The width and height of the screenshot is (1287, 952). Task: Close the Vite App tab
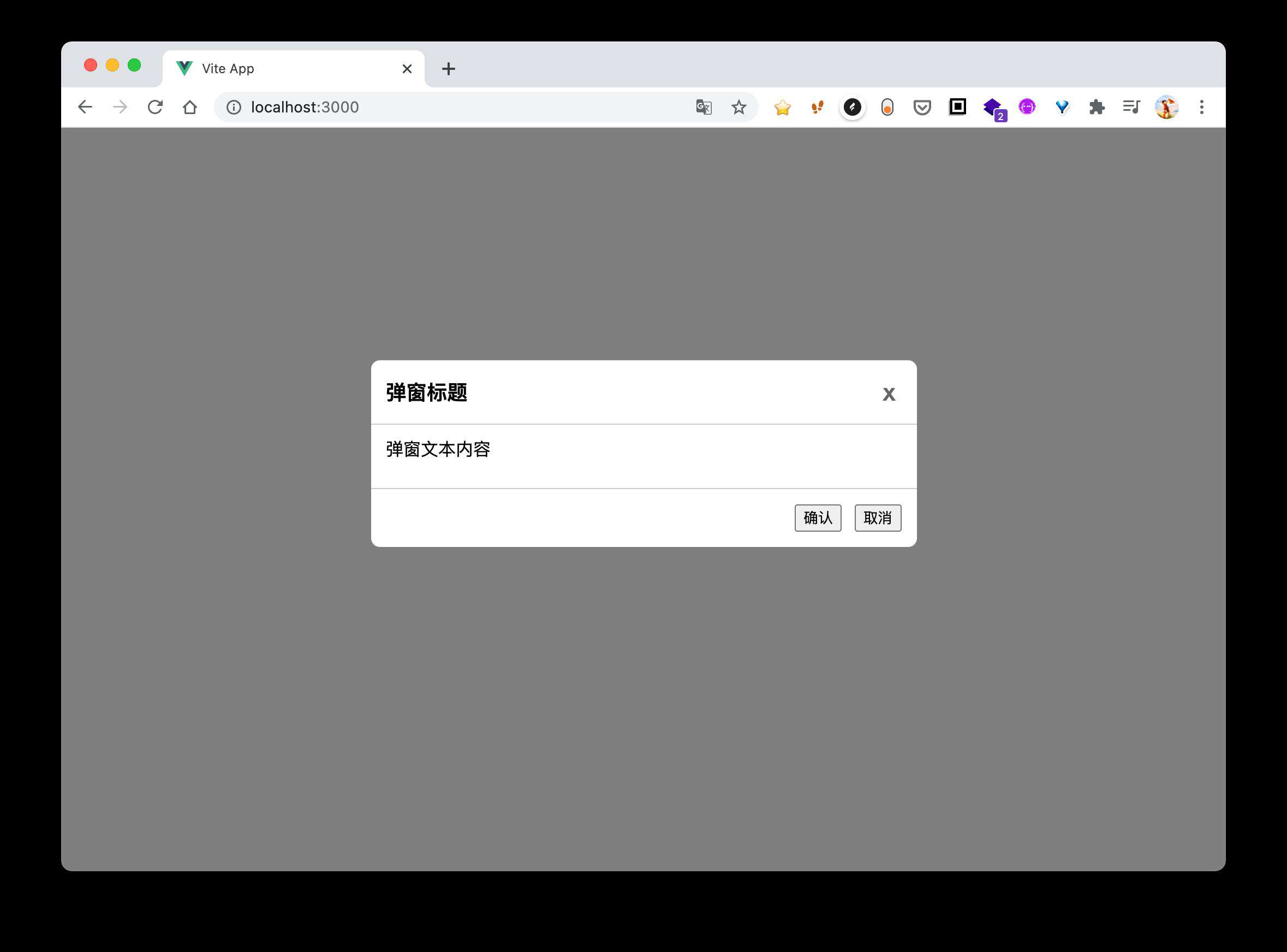tap(407, 69)
